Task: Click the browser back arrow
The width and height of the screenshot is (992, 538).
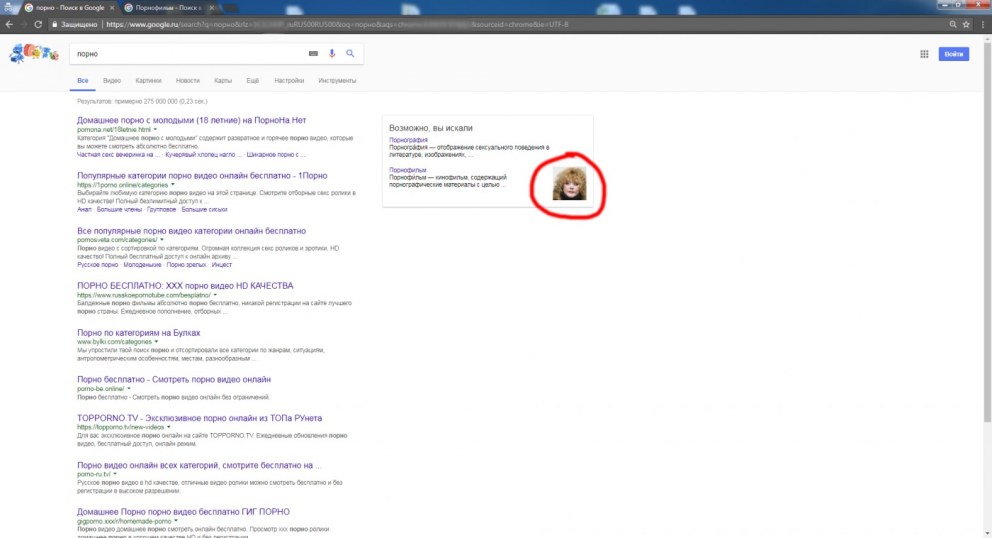Action: coord(9,24)
